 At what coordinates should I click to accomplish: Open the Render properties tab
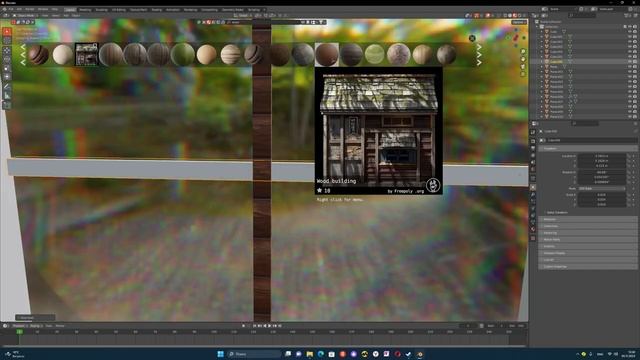pyautogui.click(x=533, y=140)
